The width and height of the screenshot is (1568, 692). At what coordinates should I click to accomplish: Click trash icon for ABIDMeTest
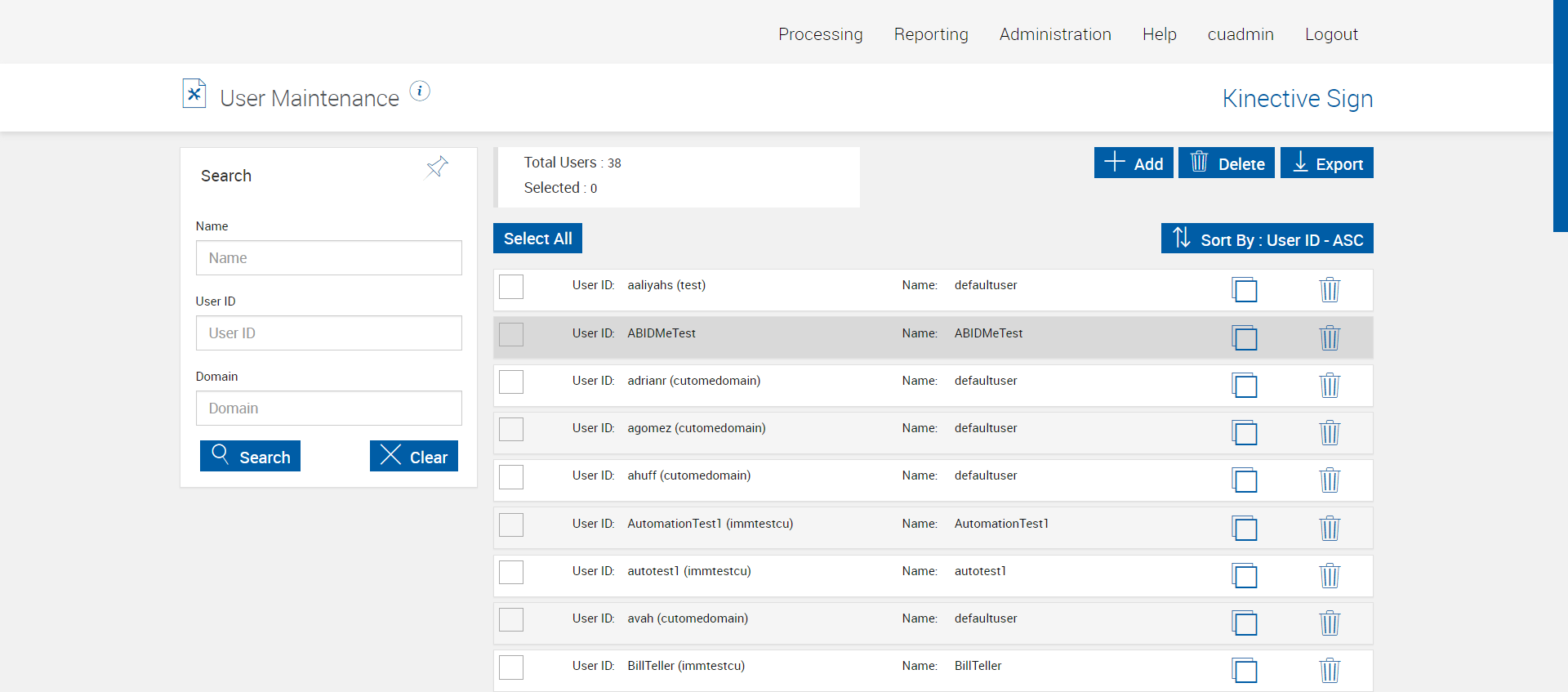1330,337
